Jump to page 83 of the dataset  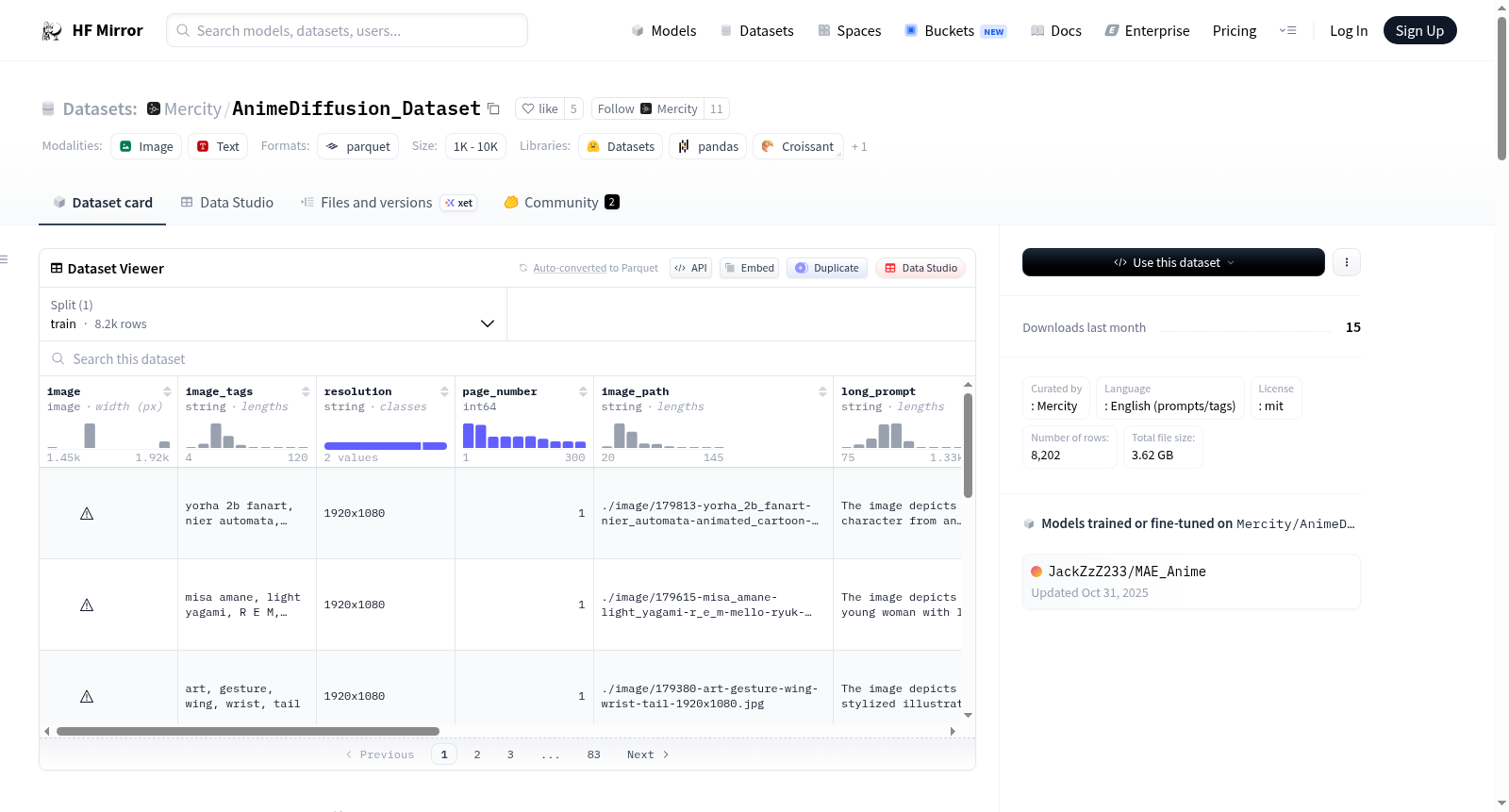[x=594, y=754]
